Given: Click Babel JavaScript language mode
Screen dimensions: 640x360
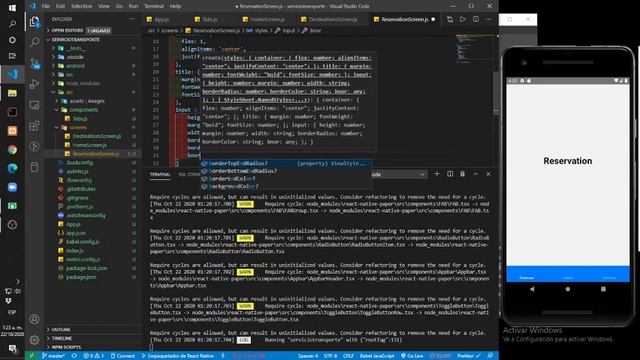Looking at the screenshot, I should [x=377, y=356].
